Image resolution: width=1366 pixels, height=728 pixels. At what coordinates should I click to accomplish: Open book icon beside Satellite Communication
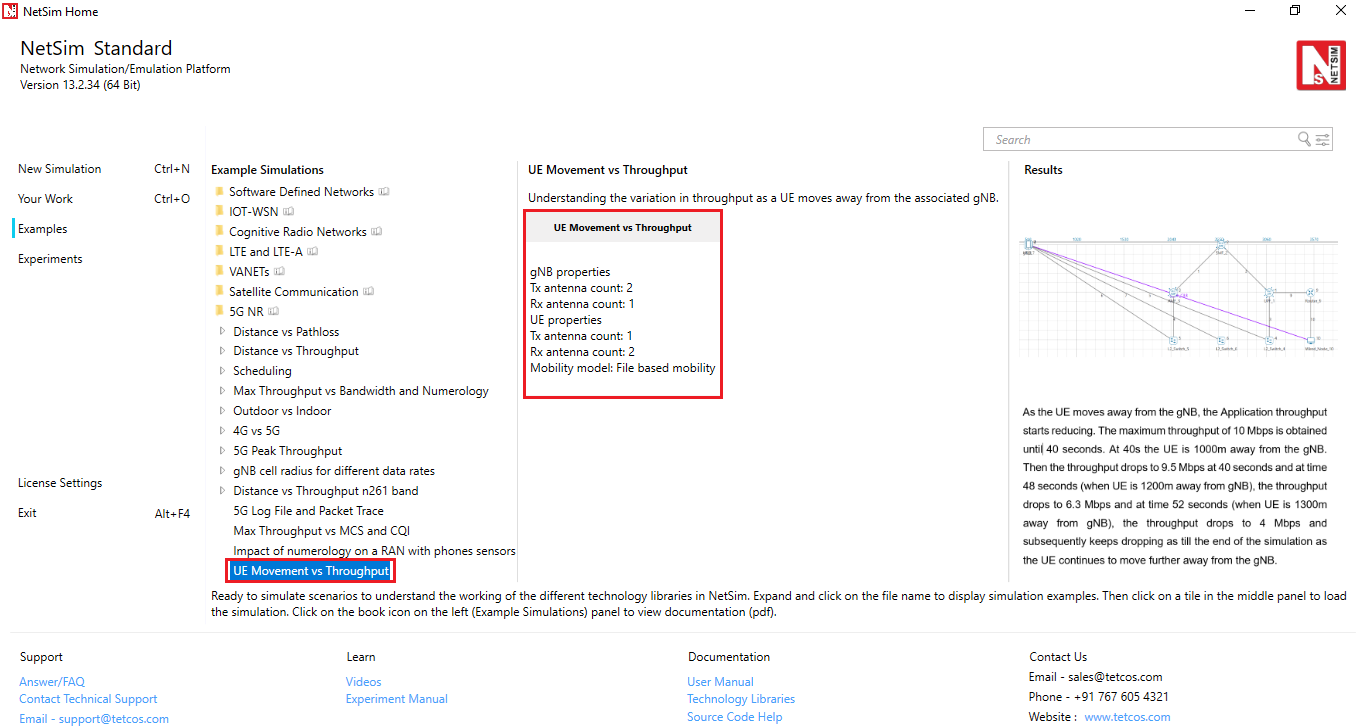pyautogui.click(x=369, y=292)
